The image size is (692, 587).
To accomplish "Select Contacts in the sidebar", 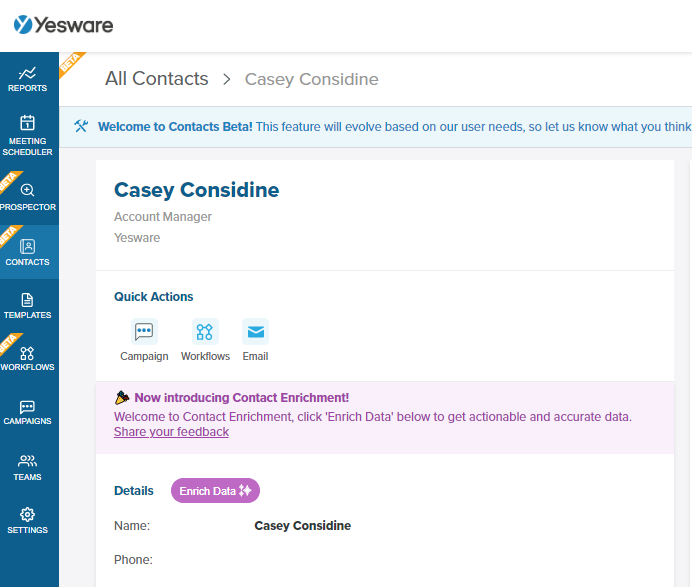I will tap(27, 252).
